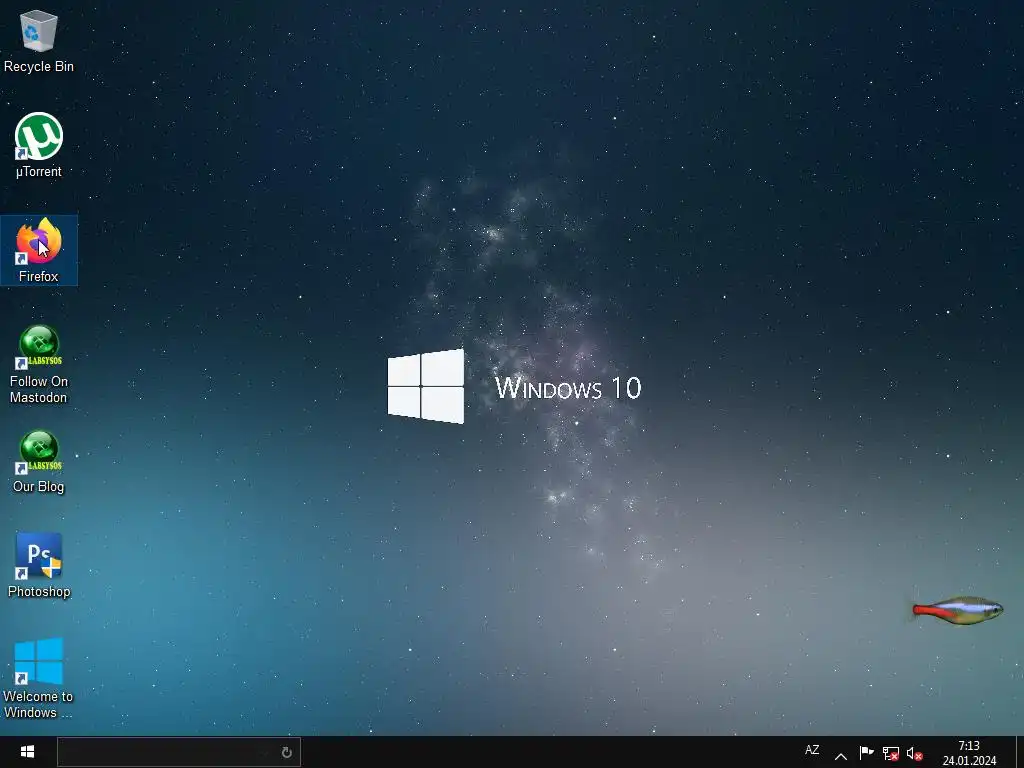1024x768 pixels.
Task: Open the clock showing 7:13
Action: point(969,753)
